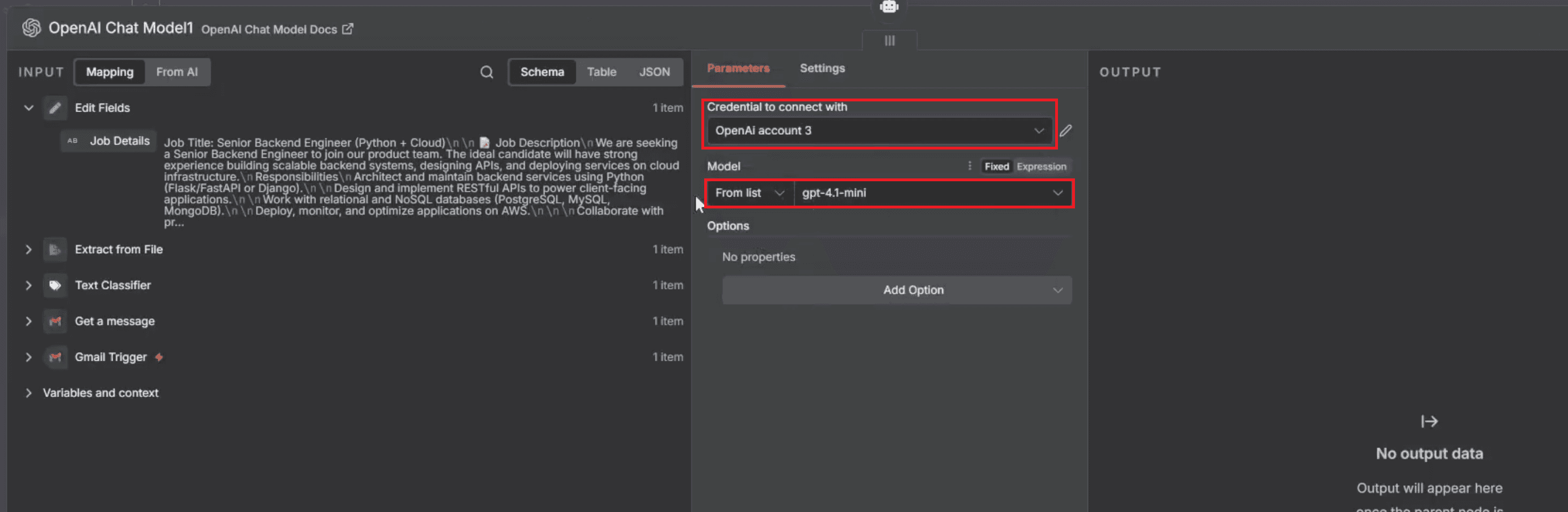Click the Model options three-dot icon

(x=969, y=165)
